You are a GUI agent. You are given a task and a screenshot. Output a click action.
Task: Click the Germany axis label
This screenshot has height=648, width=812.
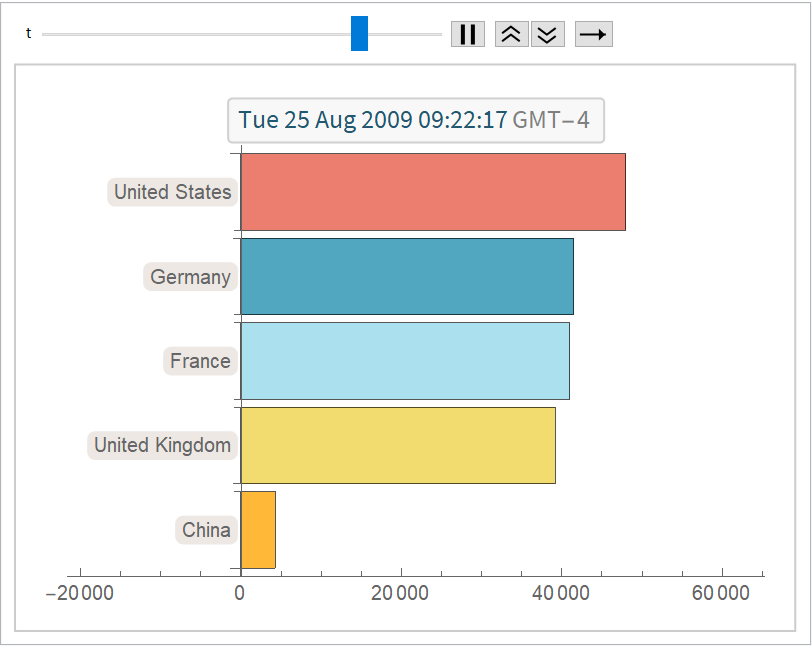pyautogui.click(x=190, y=277)
